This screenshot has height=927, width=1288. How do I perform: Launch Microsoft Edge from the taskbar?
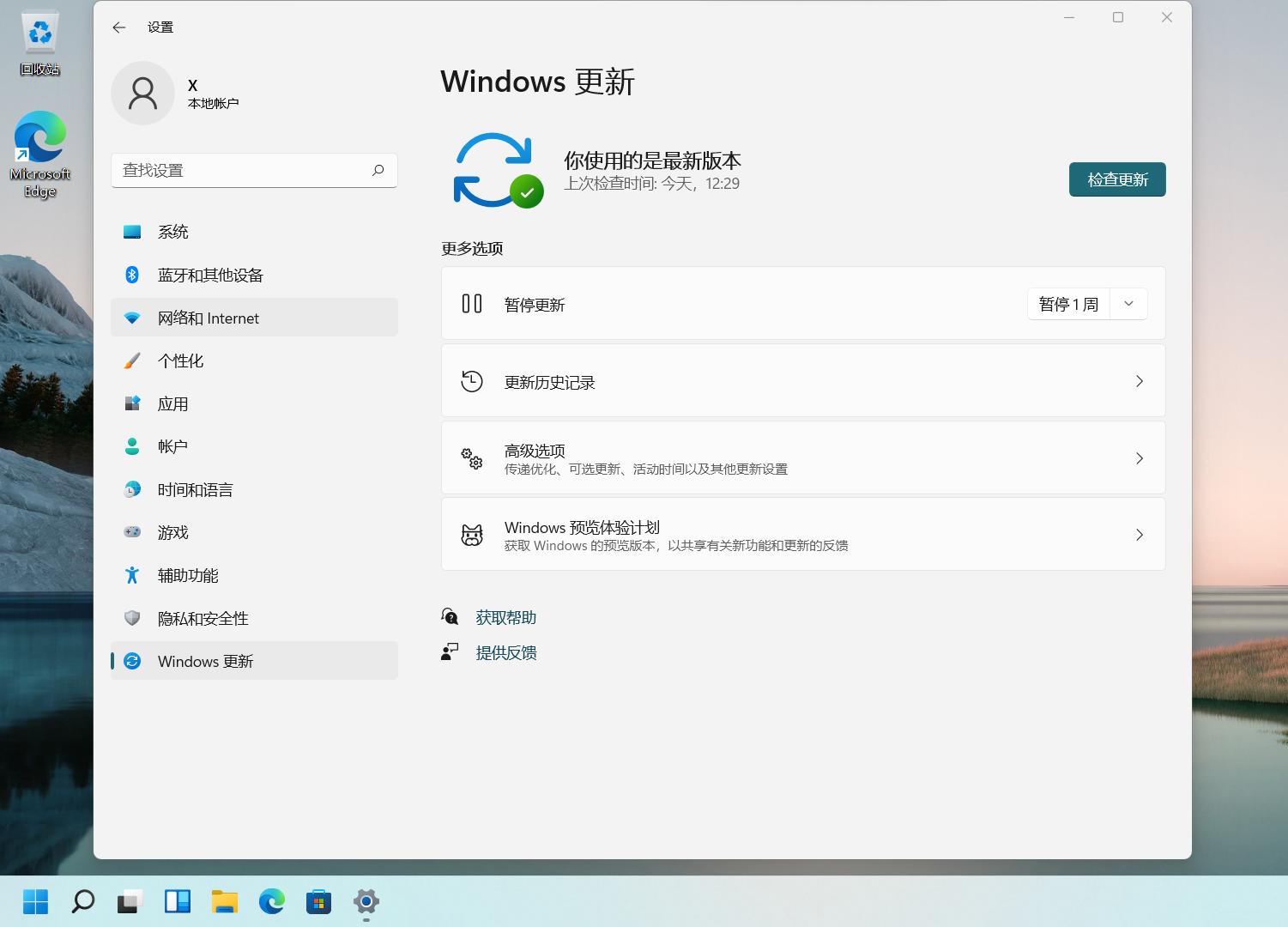pos(272,902)
